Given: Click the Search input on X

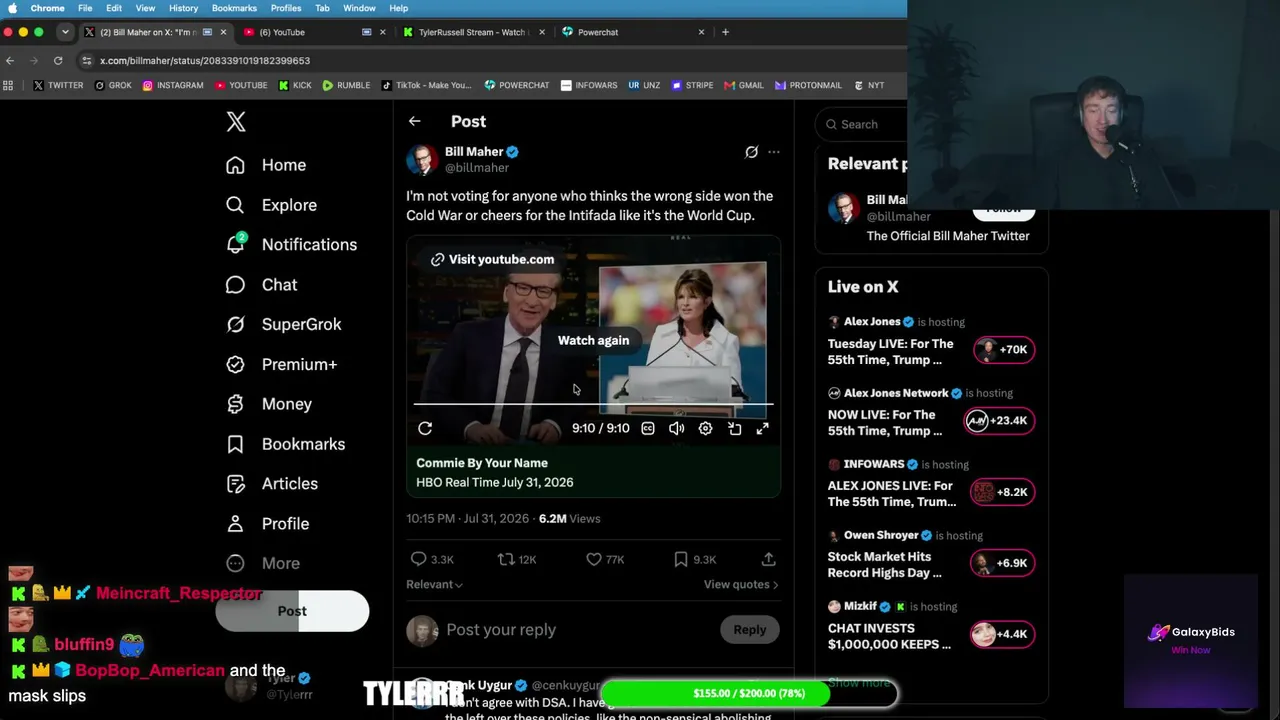Looking at the screenshot, I should tap(861, 124).
